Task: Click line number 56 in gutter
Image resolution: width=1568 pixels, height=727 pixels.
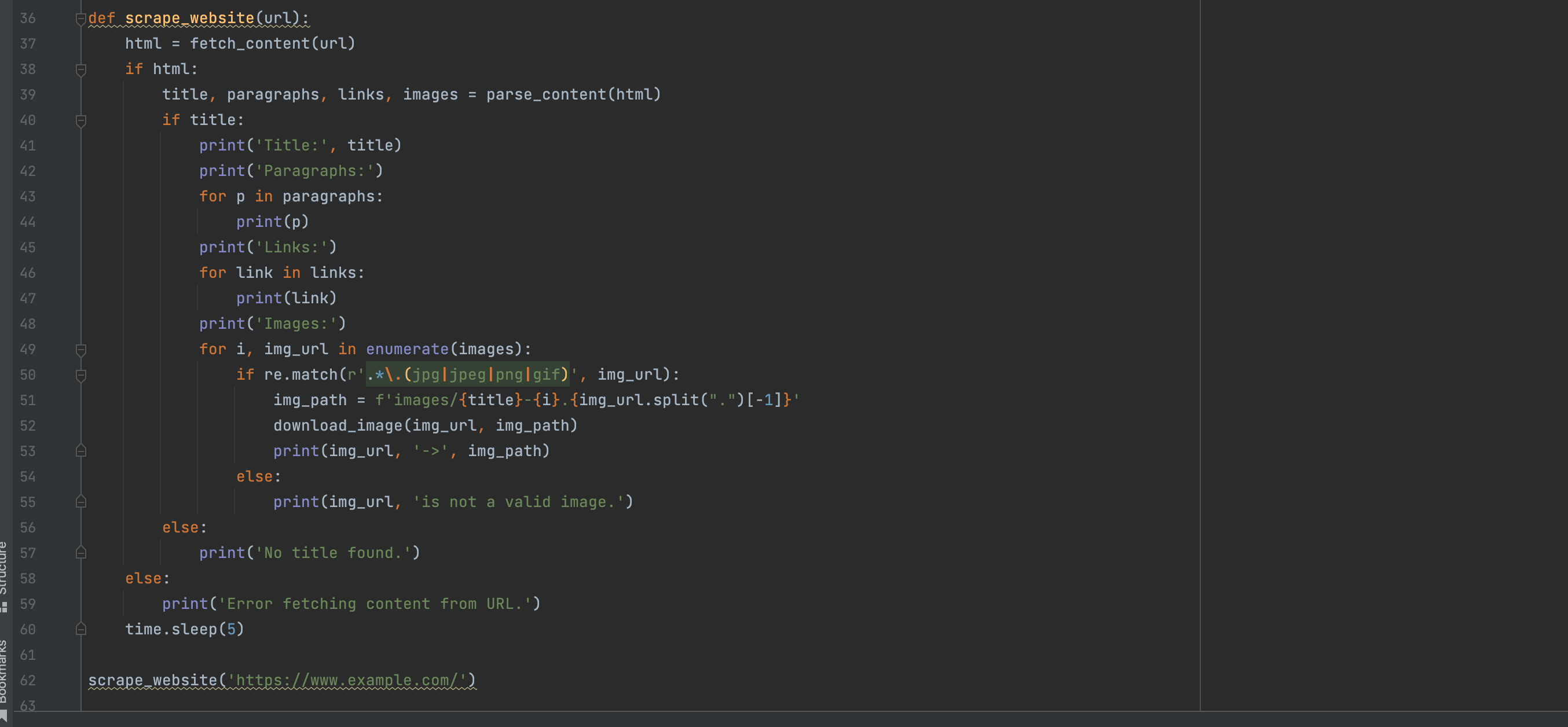Action: click(27, 528)
